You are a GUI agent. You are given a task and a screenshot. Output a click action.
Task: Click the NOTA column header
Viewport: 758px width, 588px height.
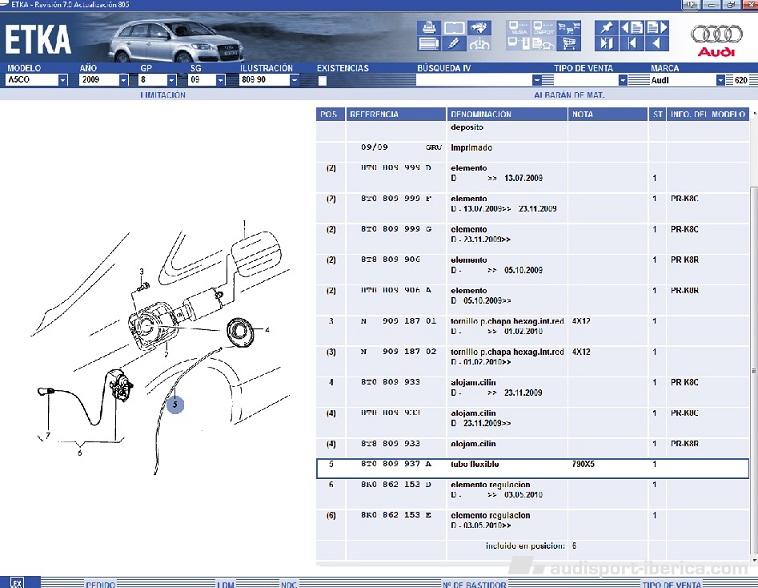point(608,114)
